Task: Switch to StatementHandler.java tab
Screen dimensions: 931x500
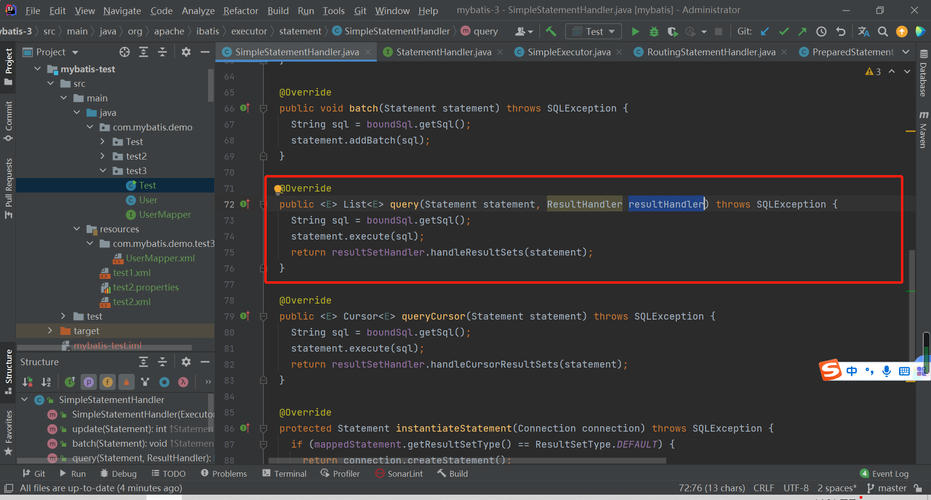Action: (443, 52)
